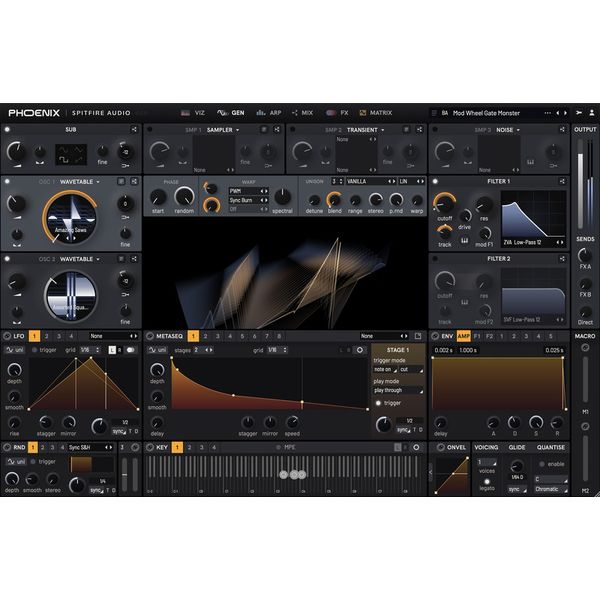Click the ENV modulation assign icon
600x600 pixels.
click(x=435, y=336)
